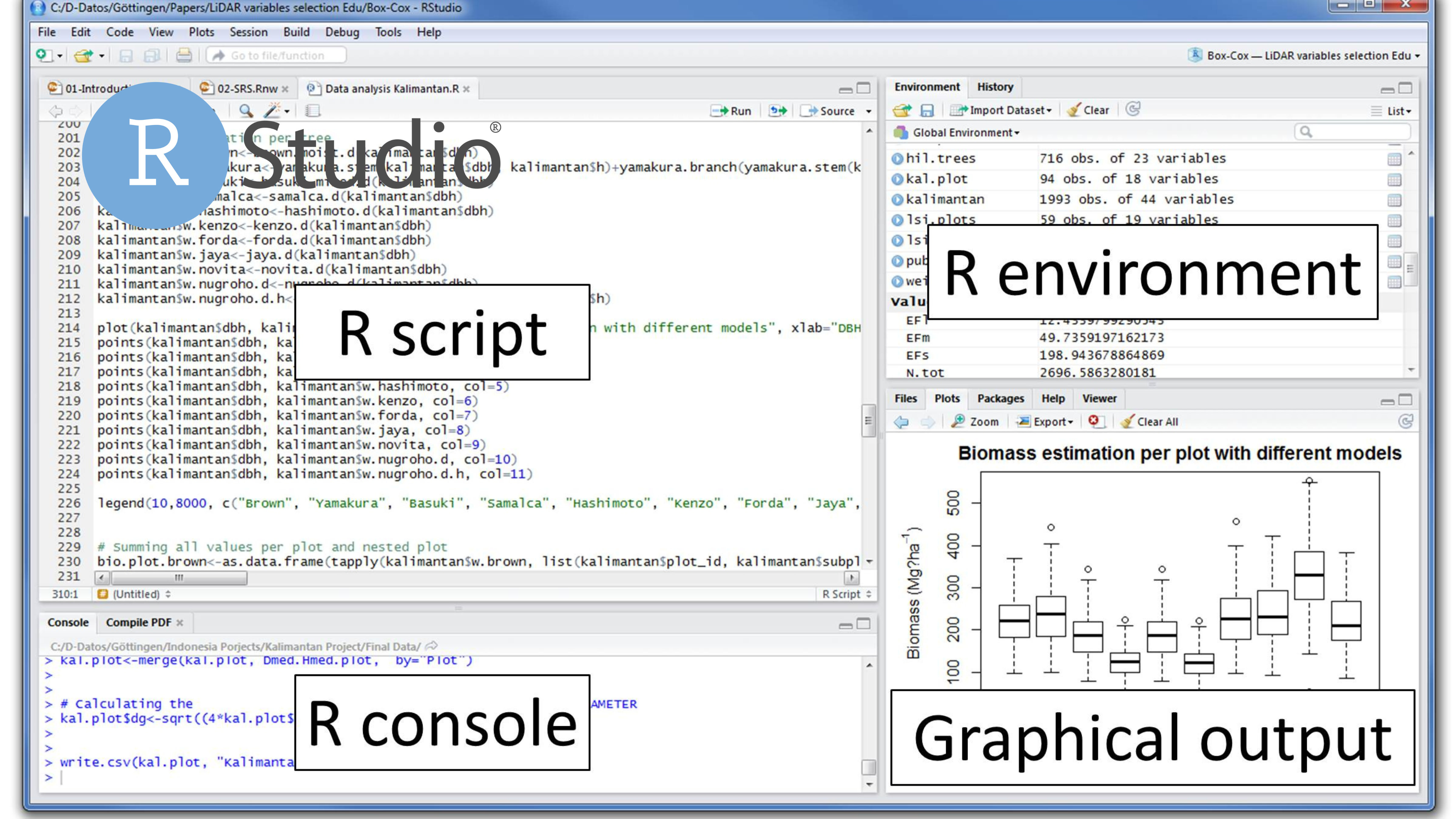Go to next plot with forward arrow
The width and height of the screenshot is (1456, 819).
click(x=928, y=422)
